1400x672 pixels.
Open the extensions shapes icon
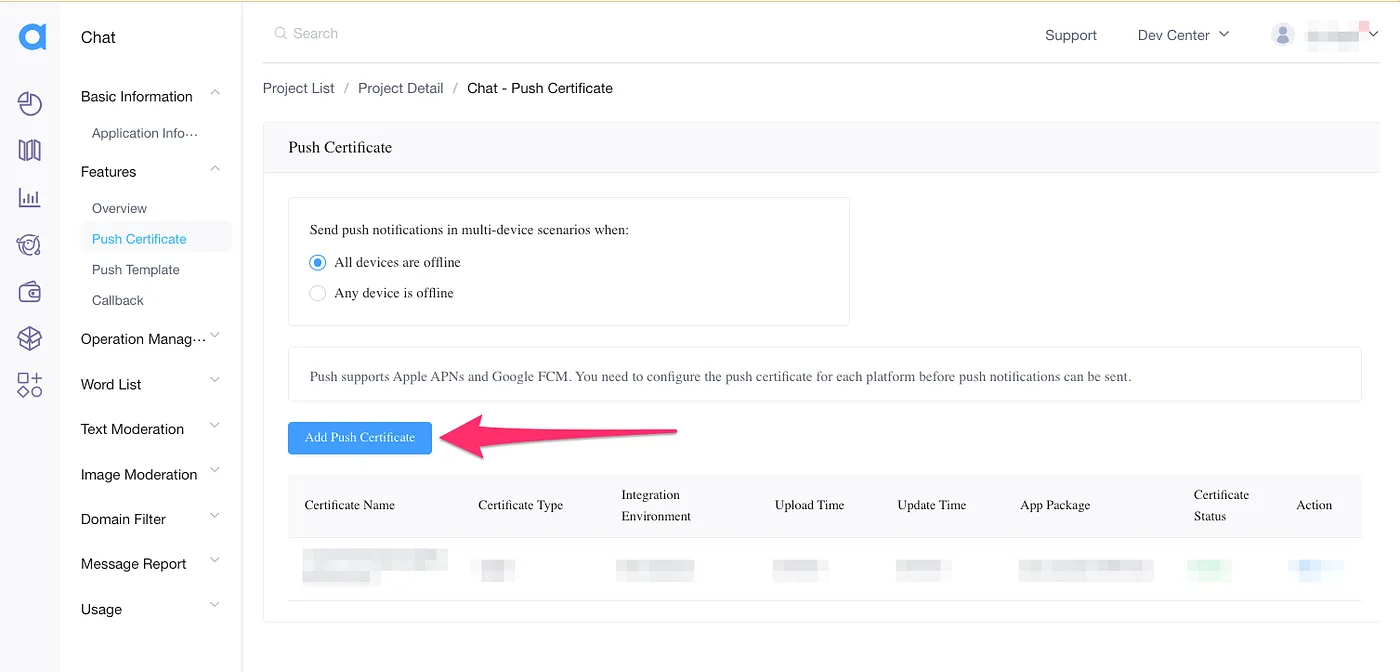[x=30, y=385]
